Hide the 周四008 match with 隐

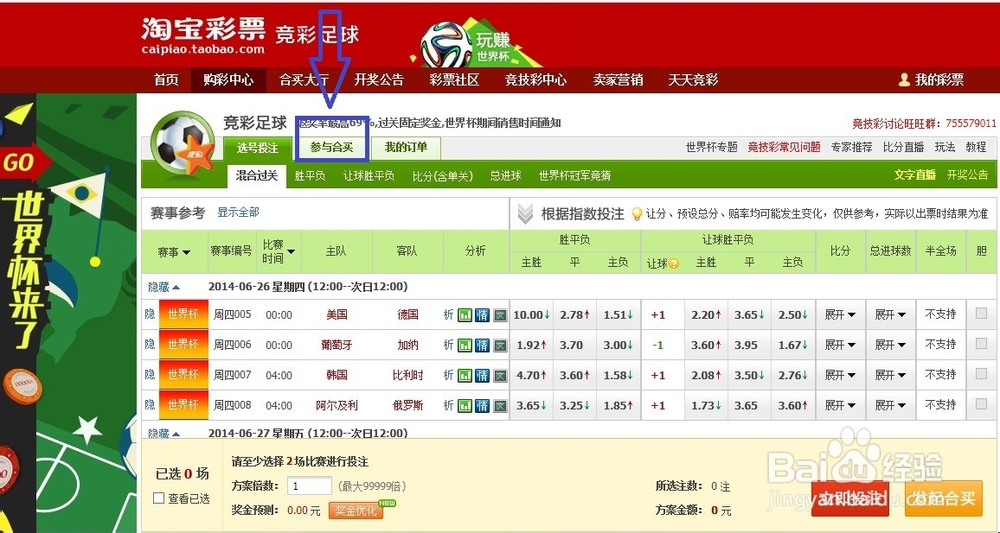(150, 404)
